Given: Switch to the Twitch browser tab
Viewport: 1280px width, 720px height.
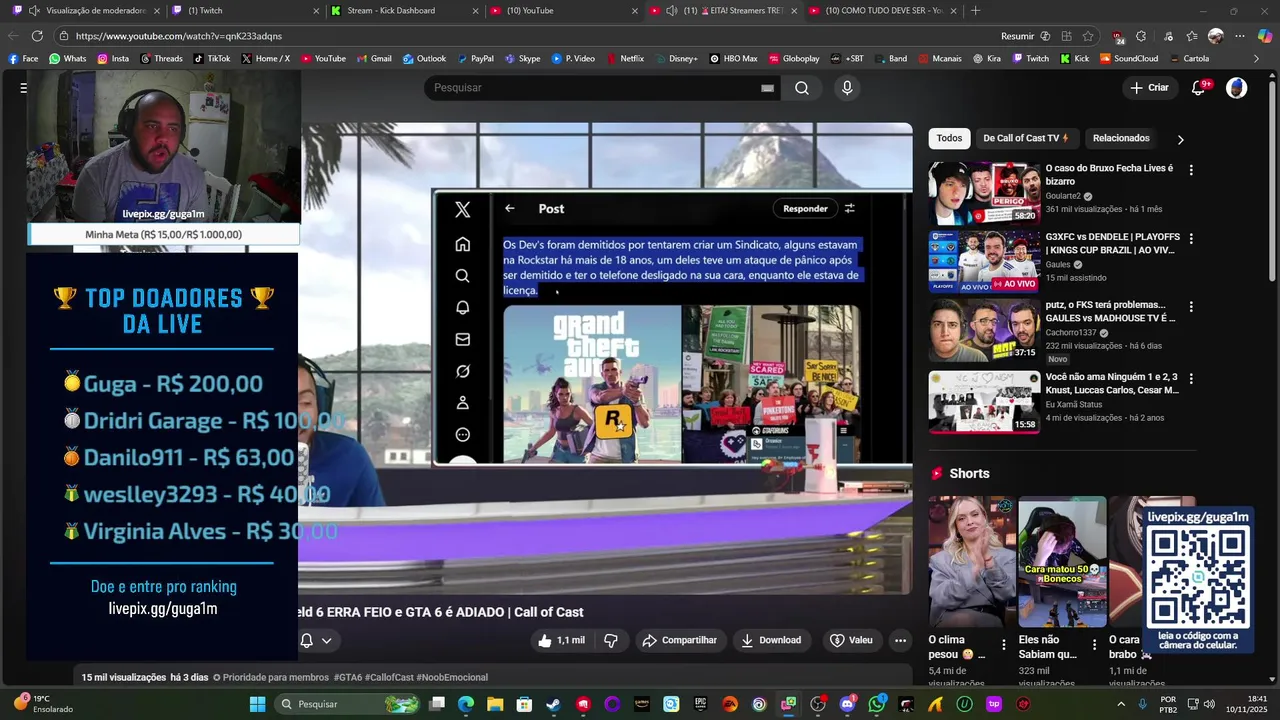Looking at the screenshot, I should [245, 11].
